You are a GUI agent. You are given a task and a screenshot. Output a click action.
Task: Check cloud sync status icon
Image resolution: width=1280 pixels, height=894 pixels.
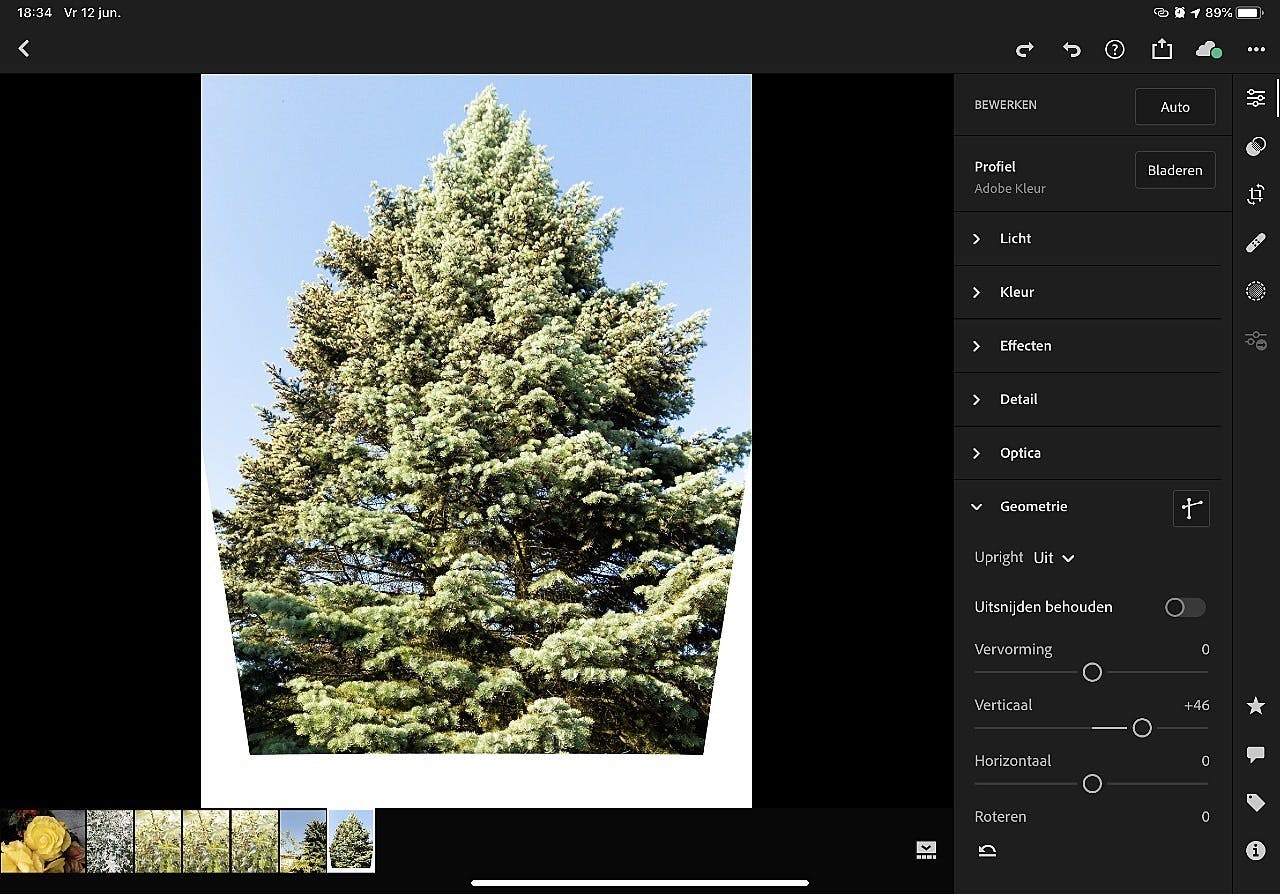[x=1208, y=49]
